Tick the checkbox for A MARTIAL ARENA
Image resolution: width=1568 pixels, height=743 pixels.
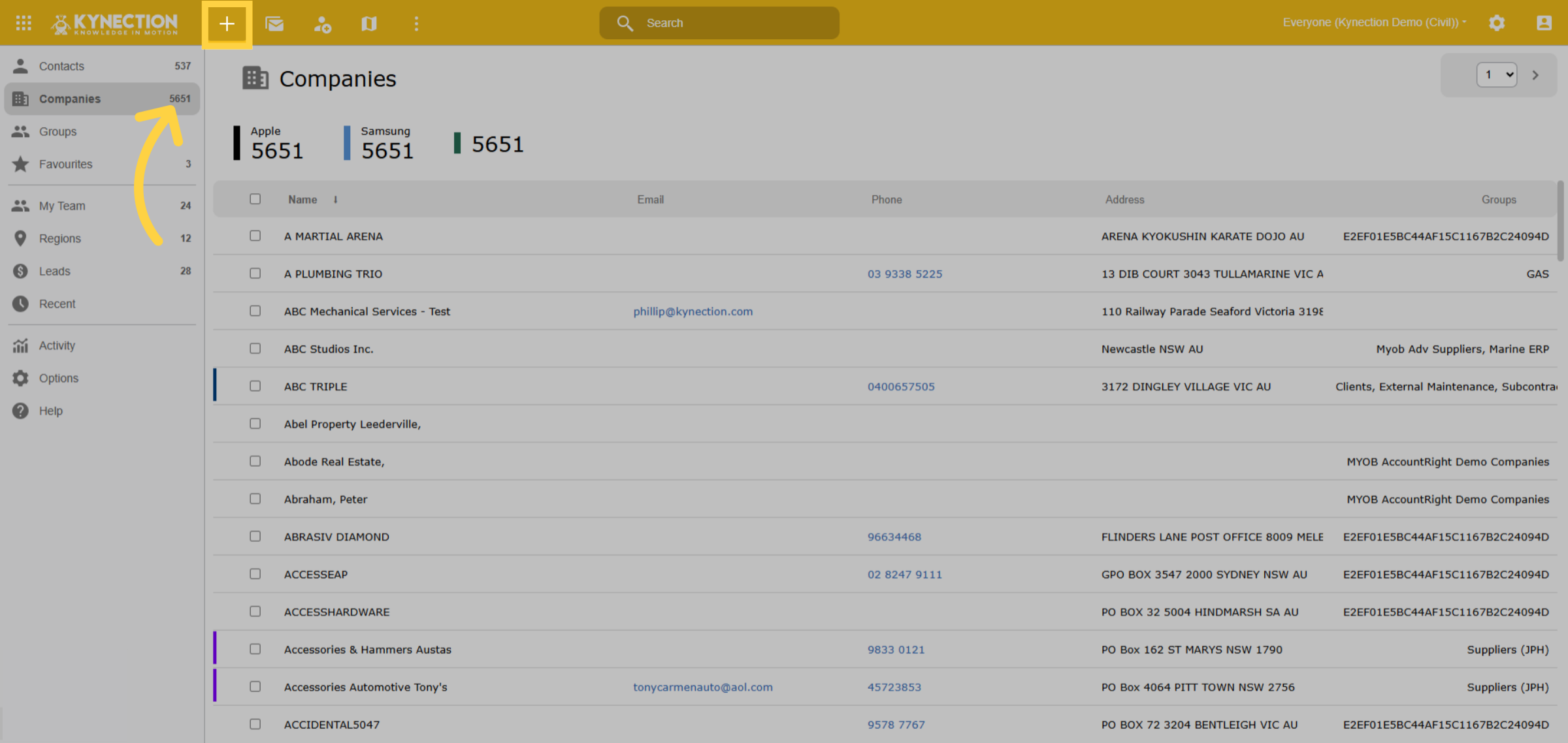click(x=255, y=236)
